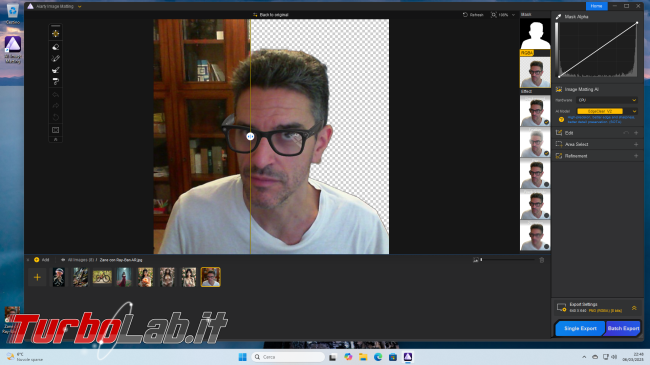The height and width of the screenshot is (365, 650).
Task: Expand the Refinement section with plus
Action: click(636, 156)
